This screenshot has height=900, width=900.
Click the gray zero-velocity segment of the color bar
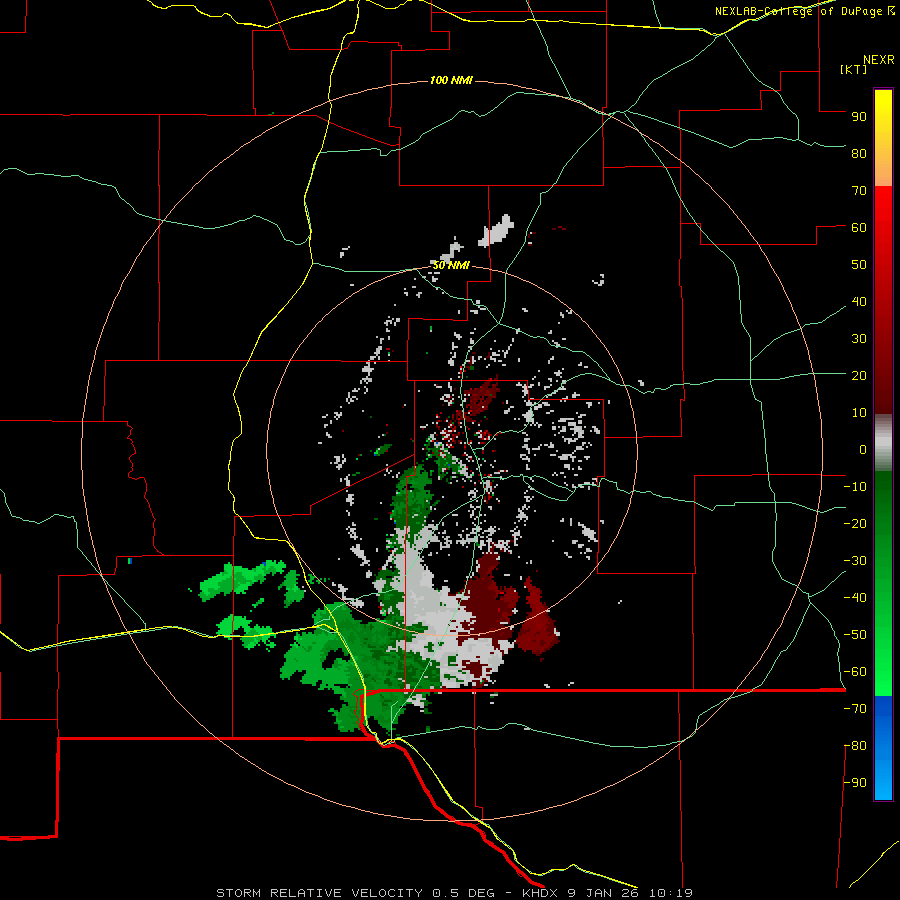tap(883, 443)
